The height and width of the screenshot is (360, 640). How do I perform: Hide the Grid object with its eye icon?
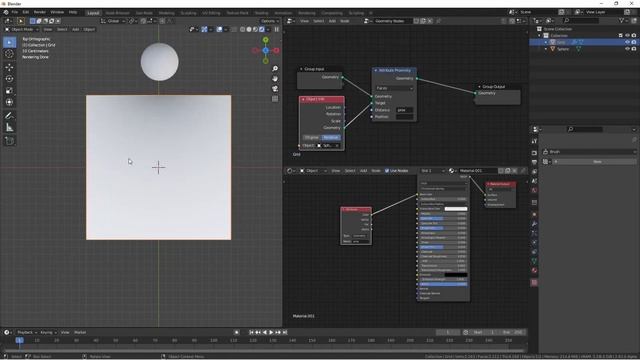[x=627, y=42]
